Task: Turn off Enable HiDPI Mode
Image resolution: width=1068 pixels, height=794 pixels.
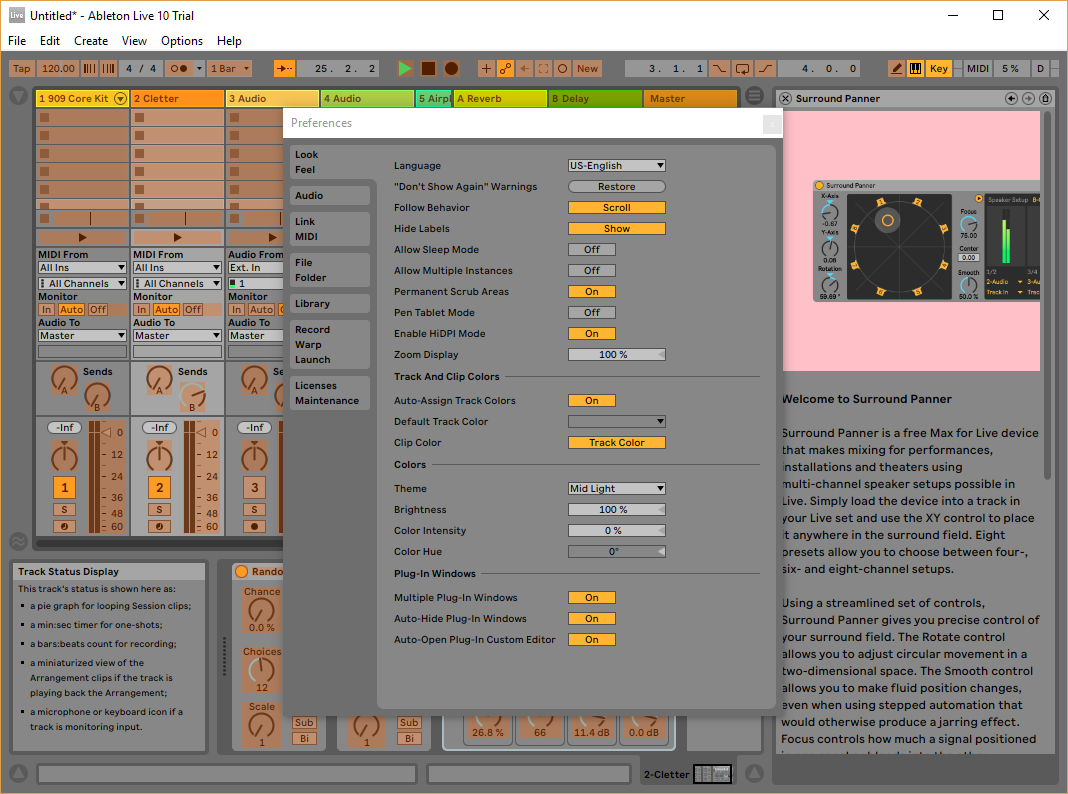Action: [x=592, y=334]
